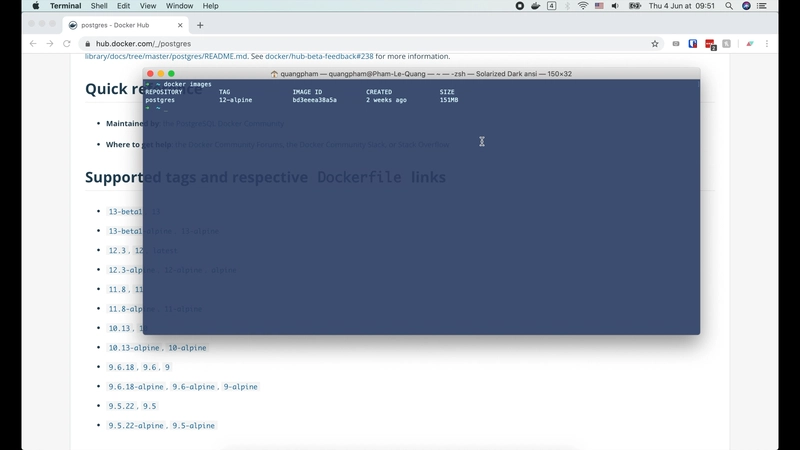Click the 9.6.18-alpine tag link
800x450 pixels.
click(x=136, y=387)
